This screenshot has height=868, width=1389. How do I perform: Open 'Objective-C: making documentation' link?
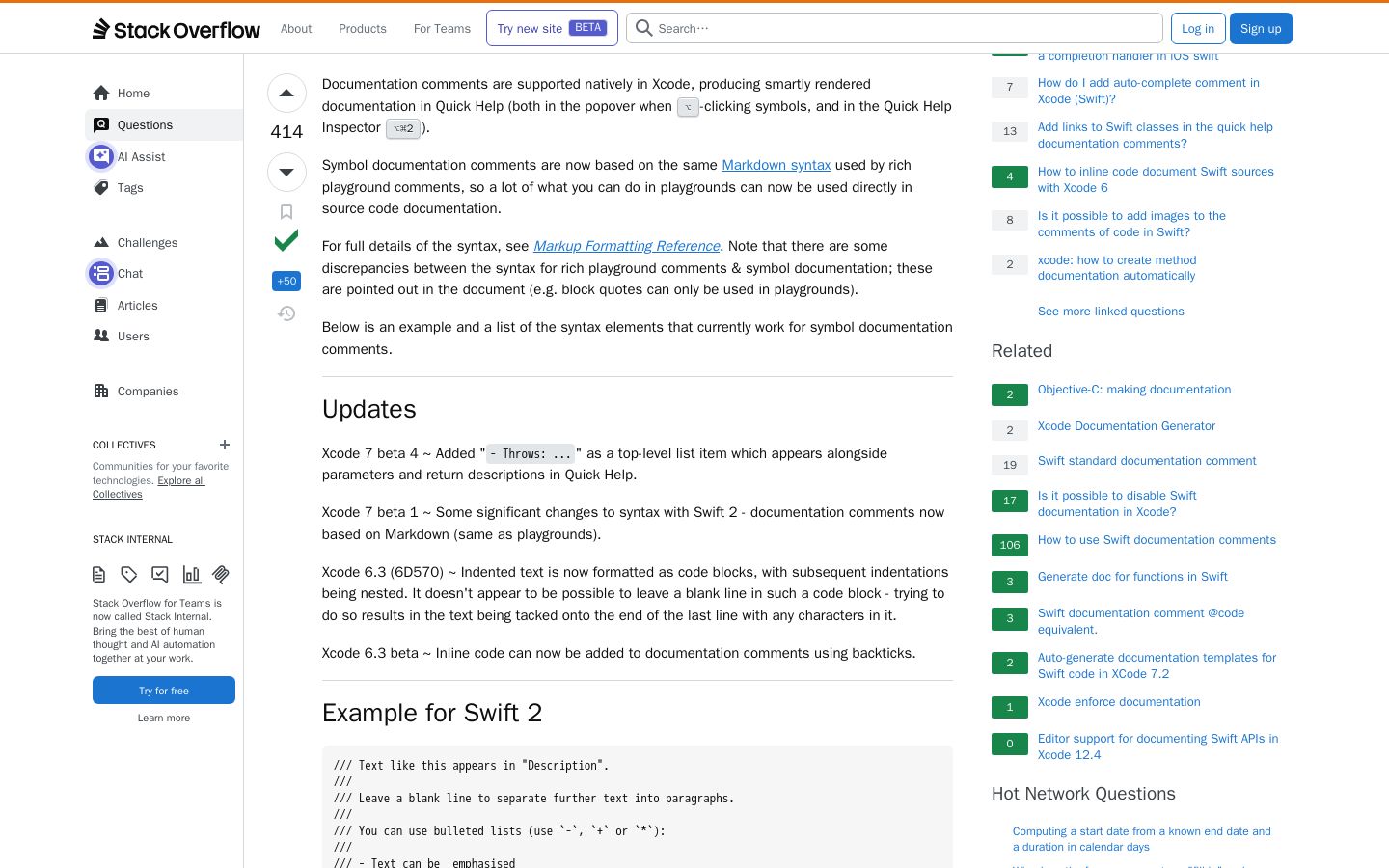pyautogui.click(x=1134, y=390)
